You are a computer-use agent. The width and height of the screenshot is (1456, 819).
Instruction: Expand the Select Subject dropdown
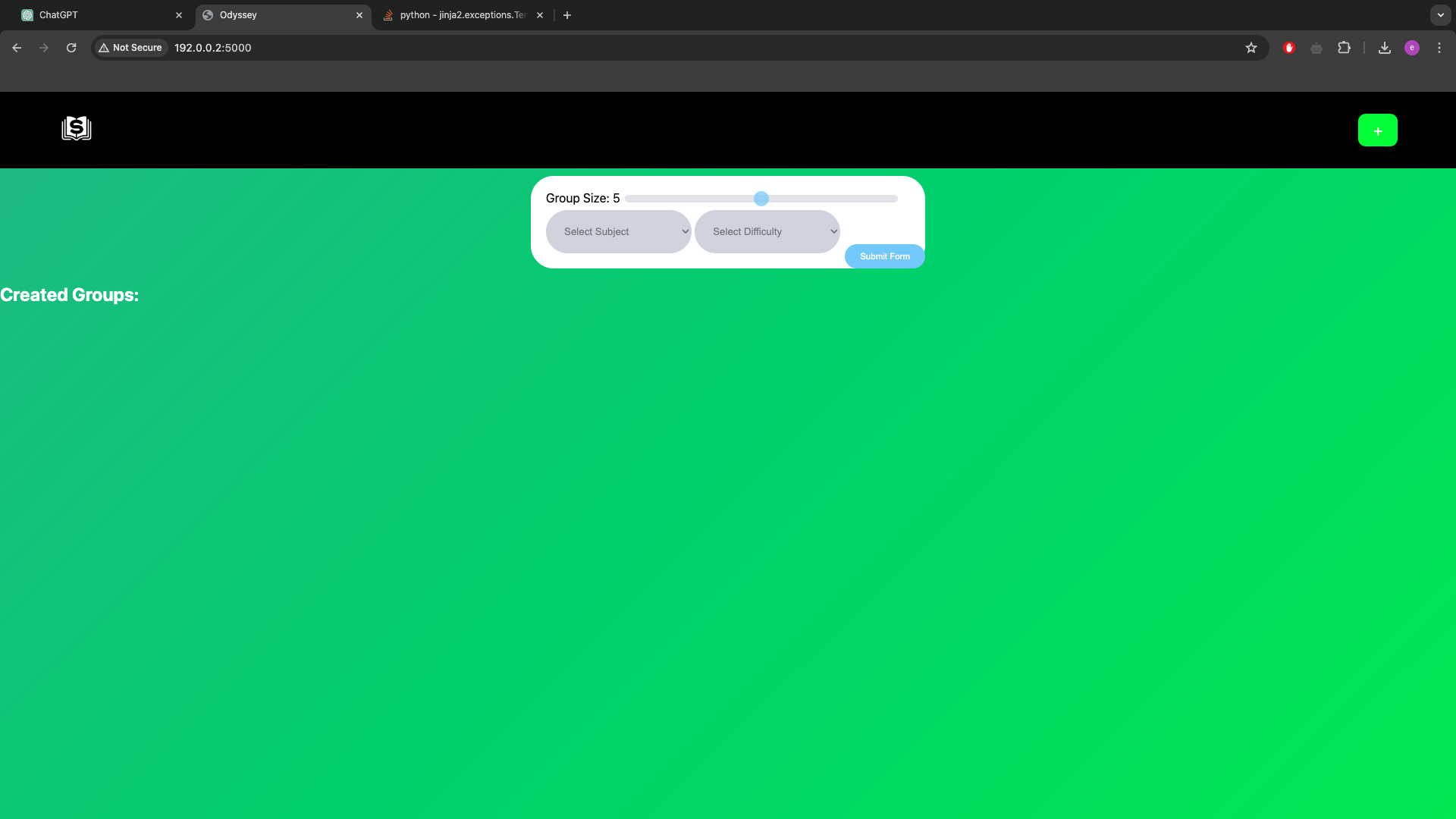(618, 232)
